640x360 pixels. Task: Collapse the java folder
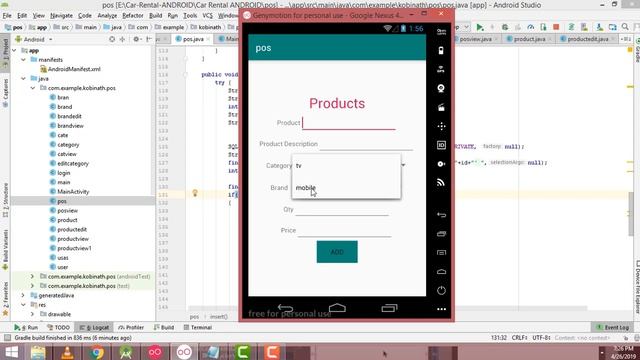(x=24, y=78)
